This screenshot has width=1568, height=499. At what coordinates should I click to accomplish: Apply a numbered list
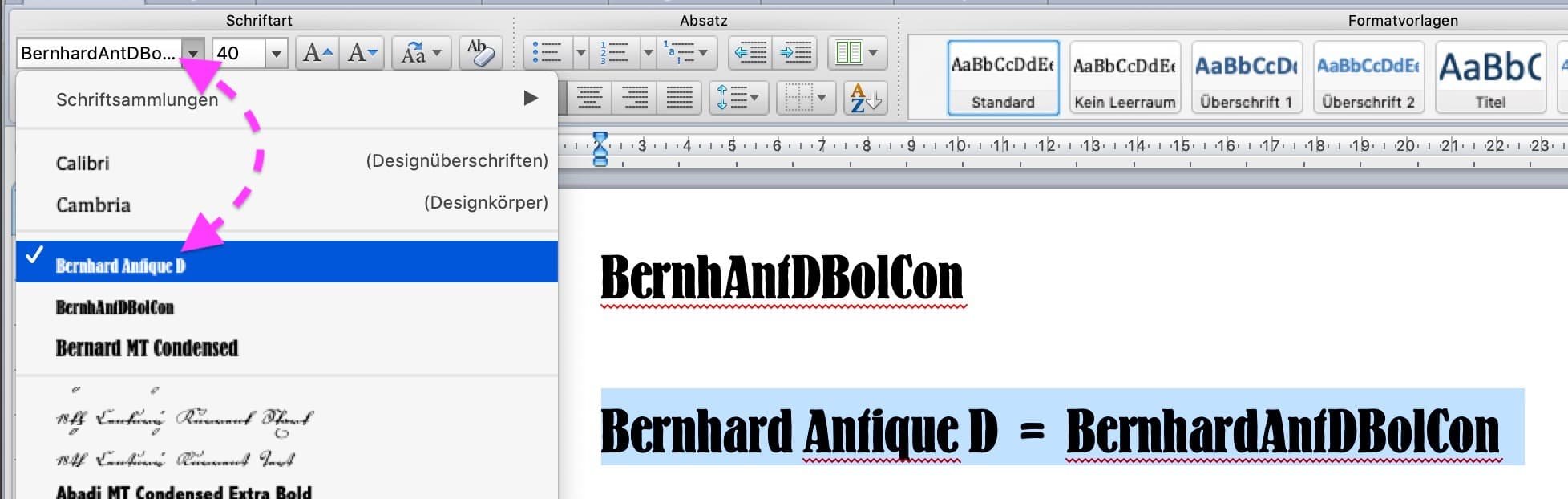click(615, 54)
